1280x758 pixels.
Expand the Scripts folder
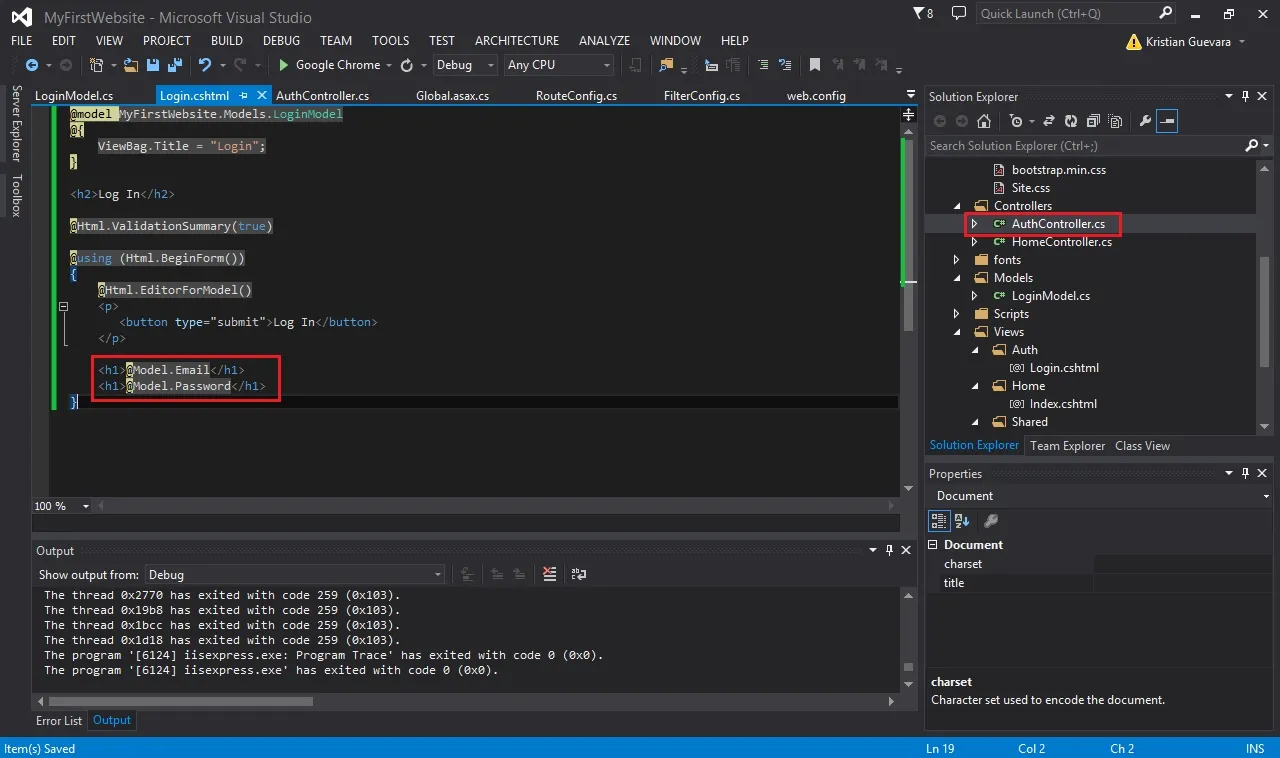point(957,314)
